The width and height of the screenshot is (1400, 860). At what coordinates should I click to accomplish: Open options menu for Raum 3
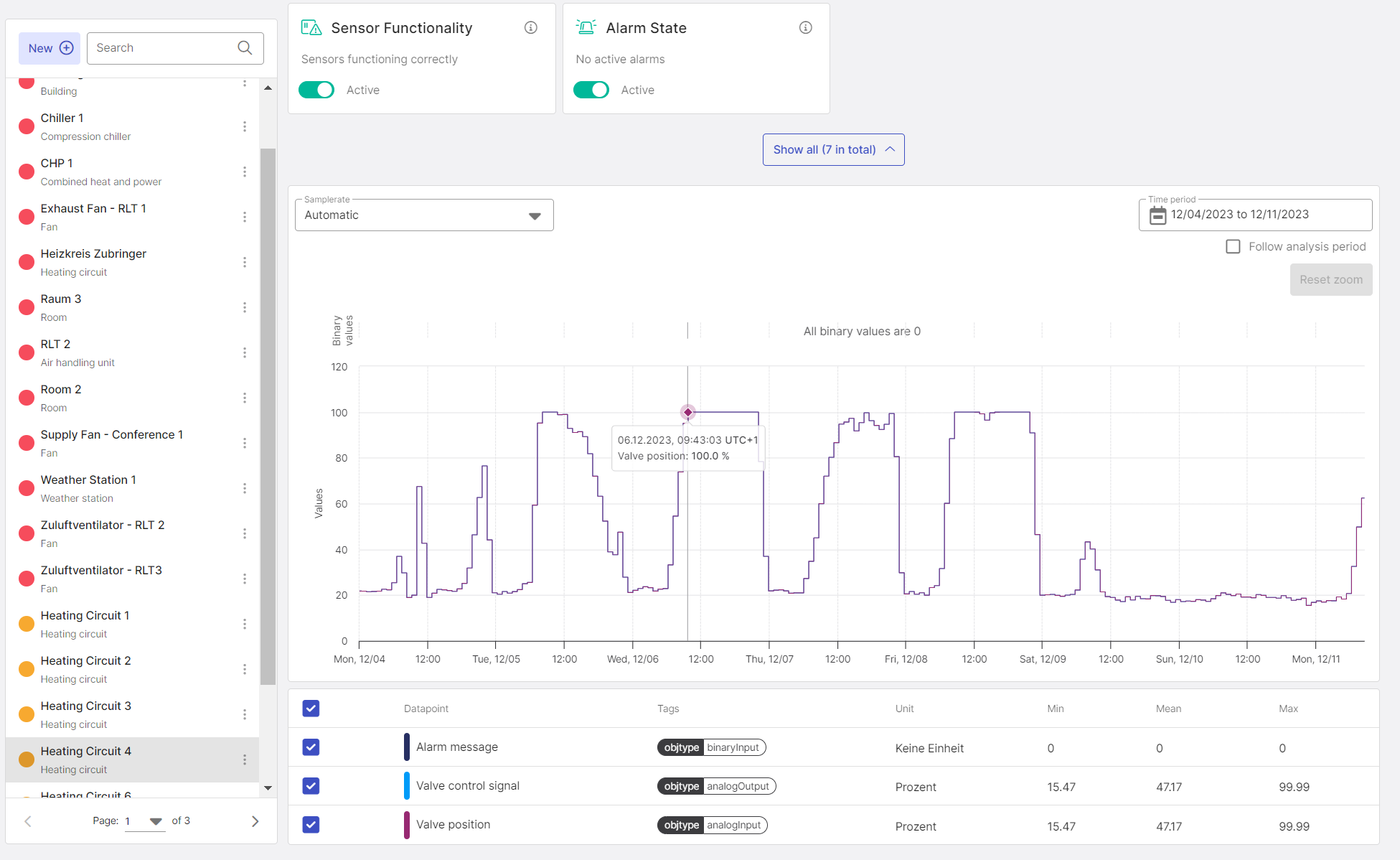pyautogui.click(x=245, y=307)
